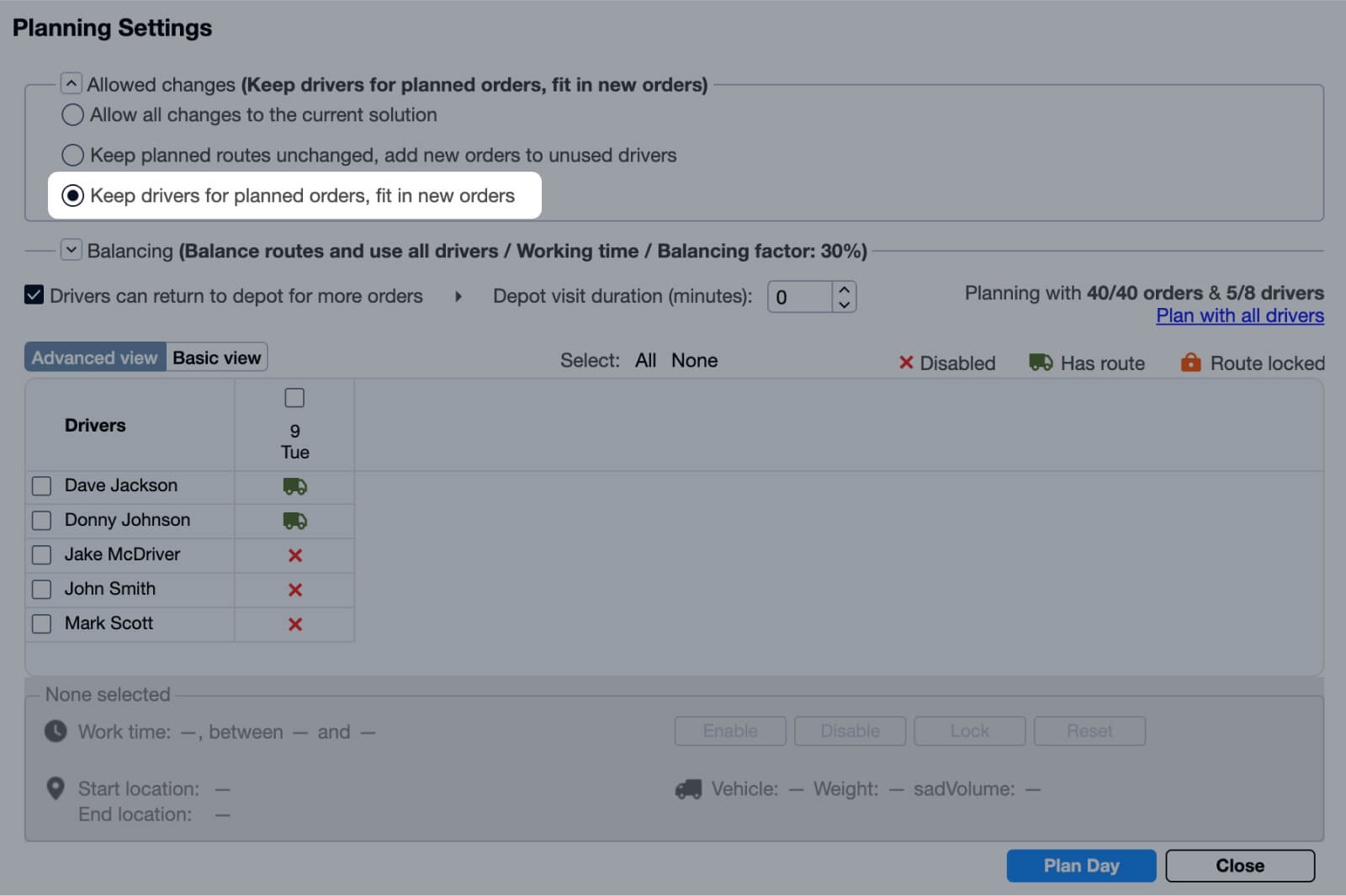Screen dimensions: 1346x896
Task: Open Plan with all drivers link
Action: 1239,315
